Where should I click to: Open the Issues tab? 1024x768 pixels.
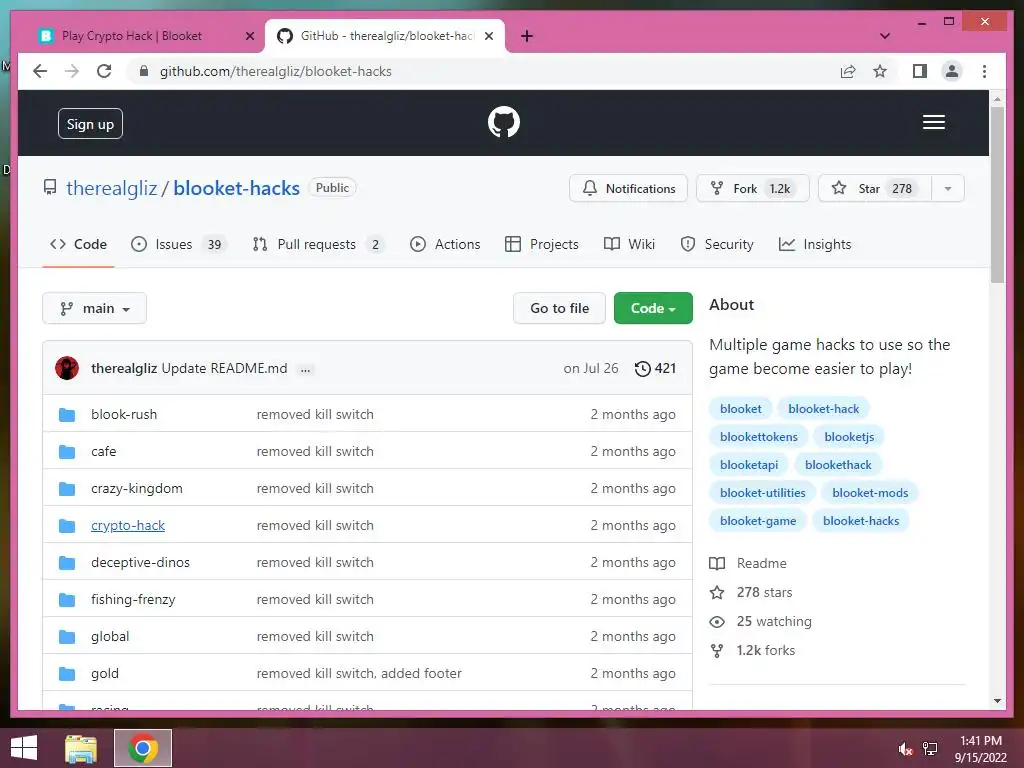178,244
